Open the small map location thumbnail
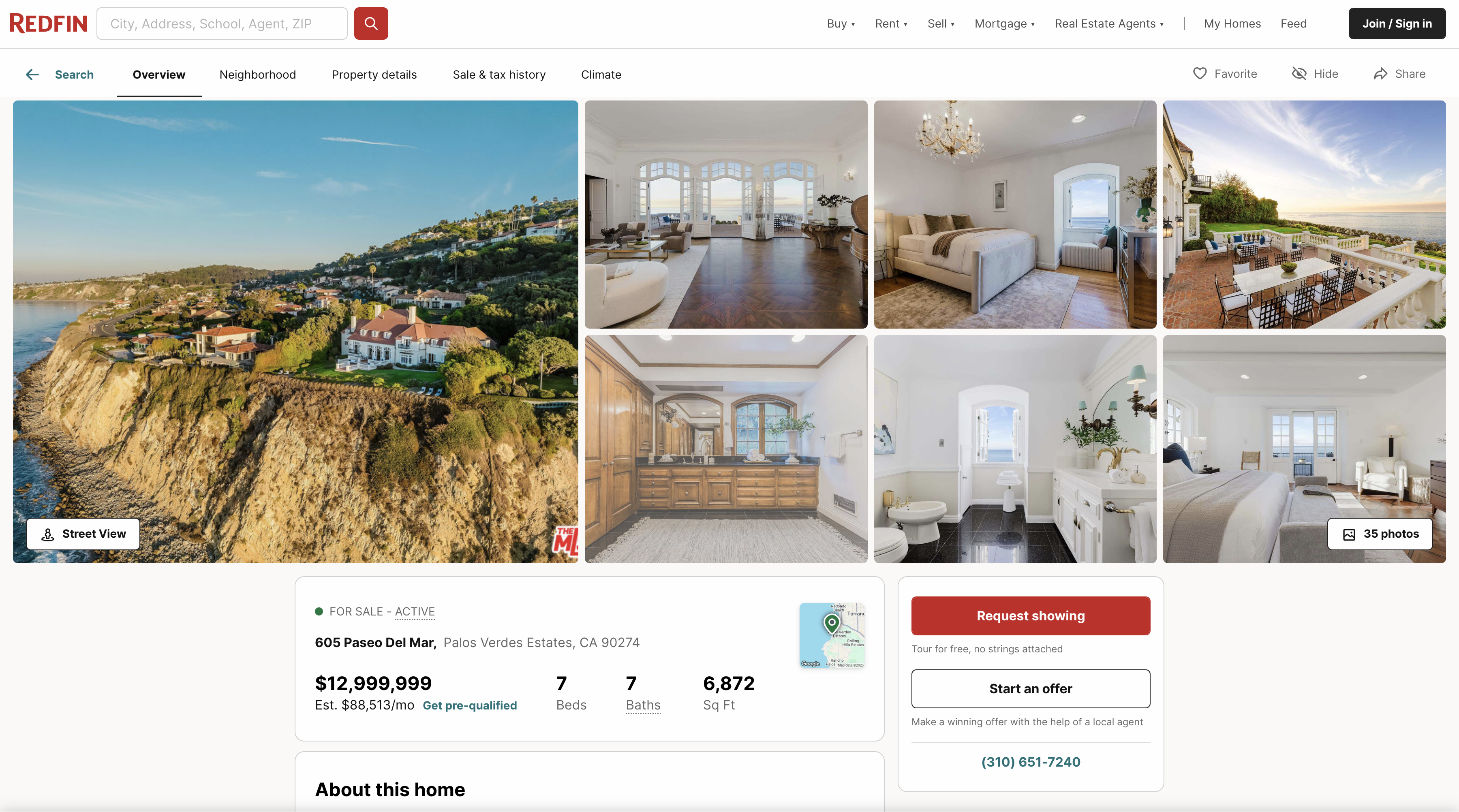The image size is (1459, 812). (832, 635)
